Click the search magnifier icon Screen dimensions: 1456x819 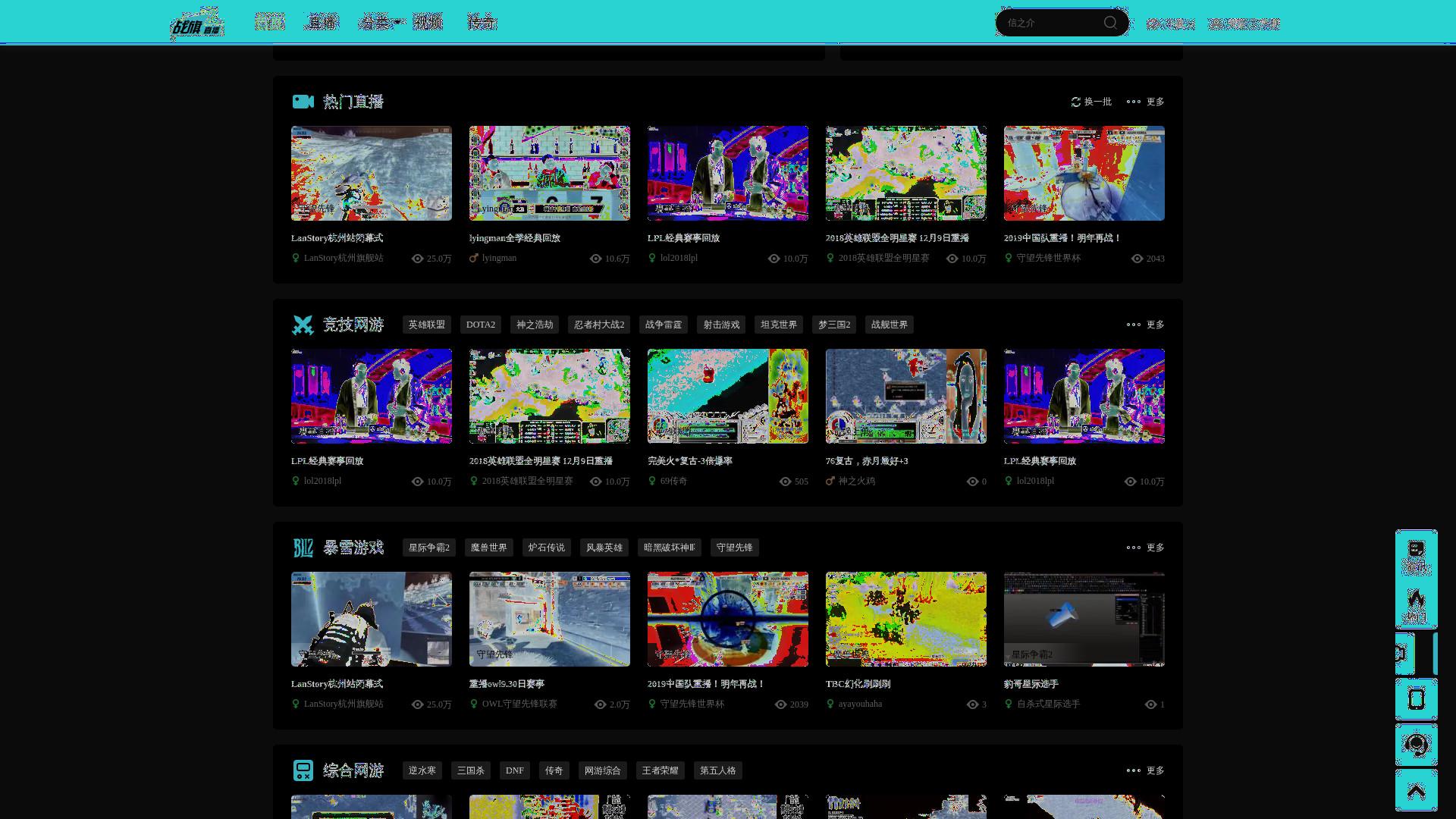(x=1110, y=23)
